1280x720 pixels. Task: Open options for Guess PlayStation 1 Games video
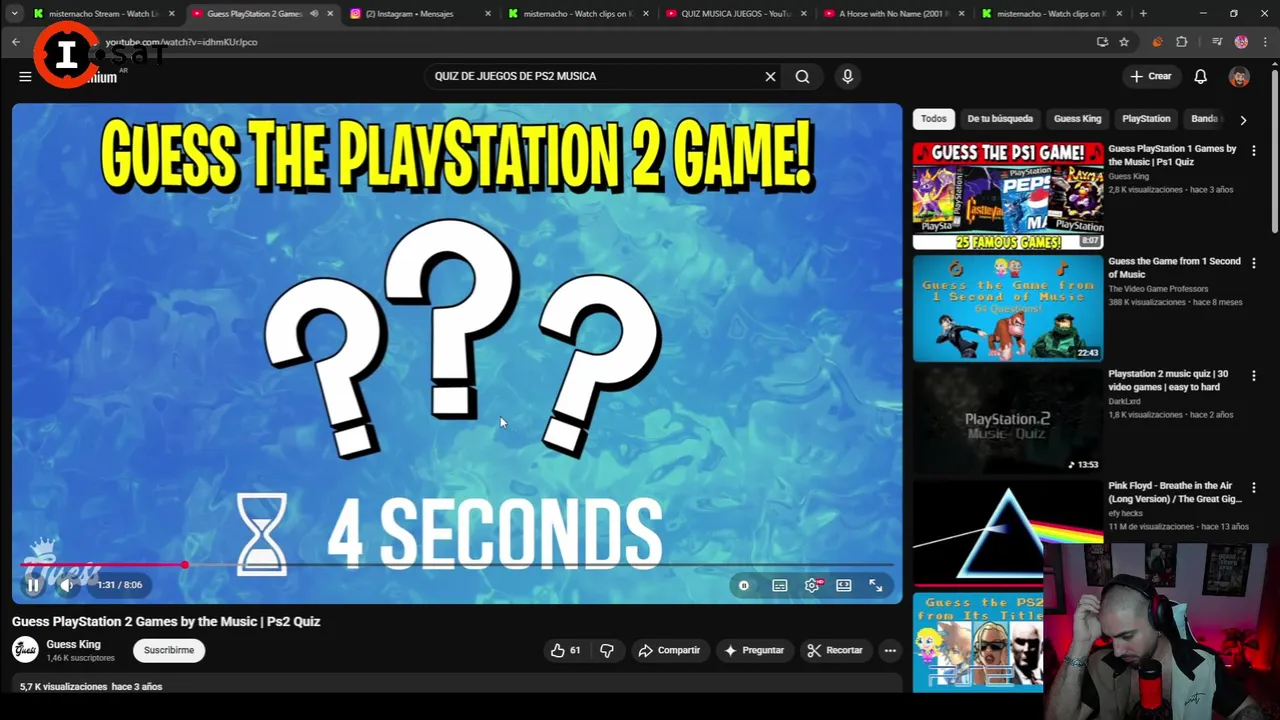(x=1254, y=150)
